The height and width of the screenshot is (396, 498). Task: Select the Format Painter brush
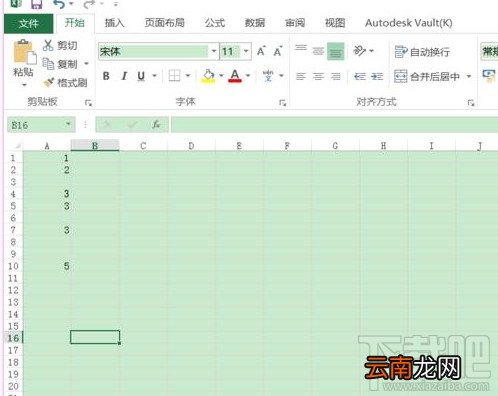pos(49,82)
